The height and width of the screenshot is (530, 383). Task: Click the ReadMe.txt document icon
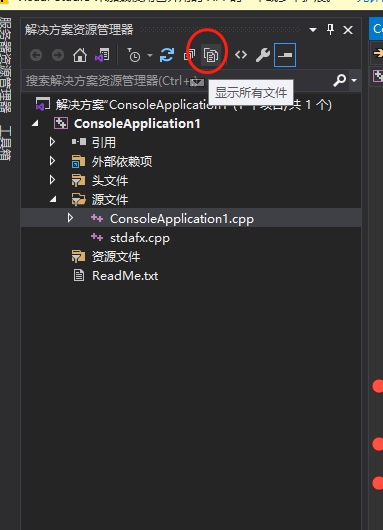click(79, 275)
